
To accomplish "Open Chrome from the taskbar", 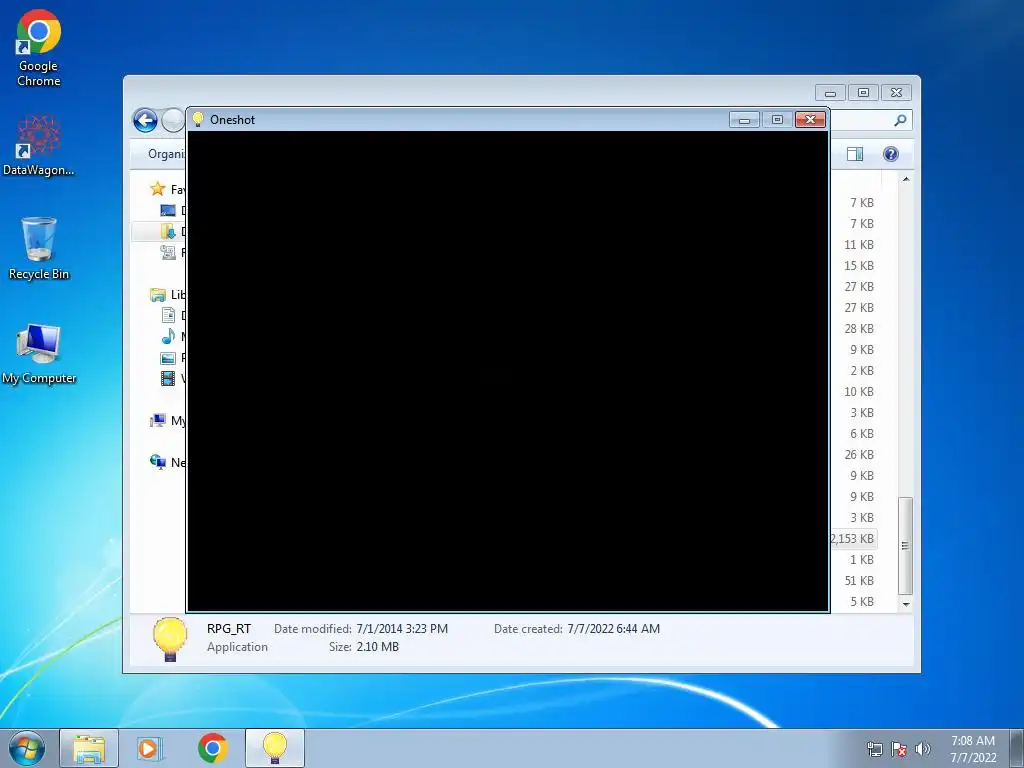I will tap(212, 748).
